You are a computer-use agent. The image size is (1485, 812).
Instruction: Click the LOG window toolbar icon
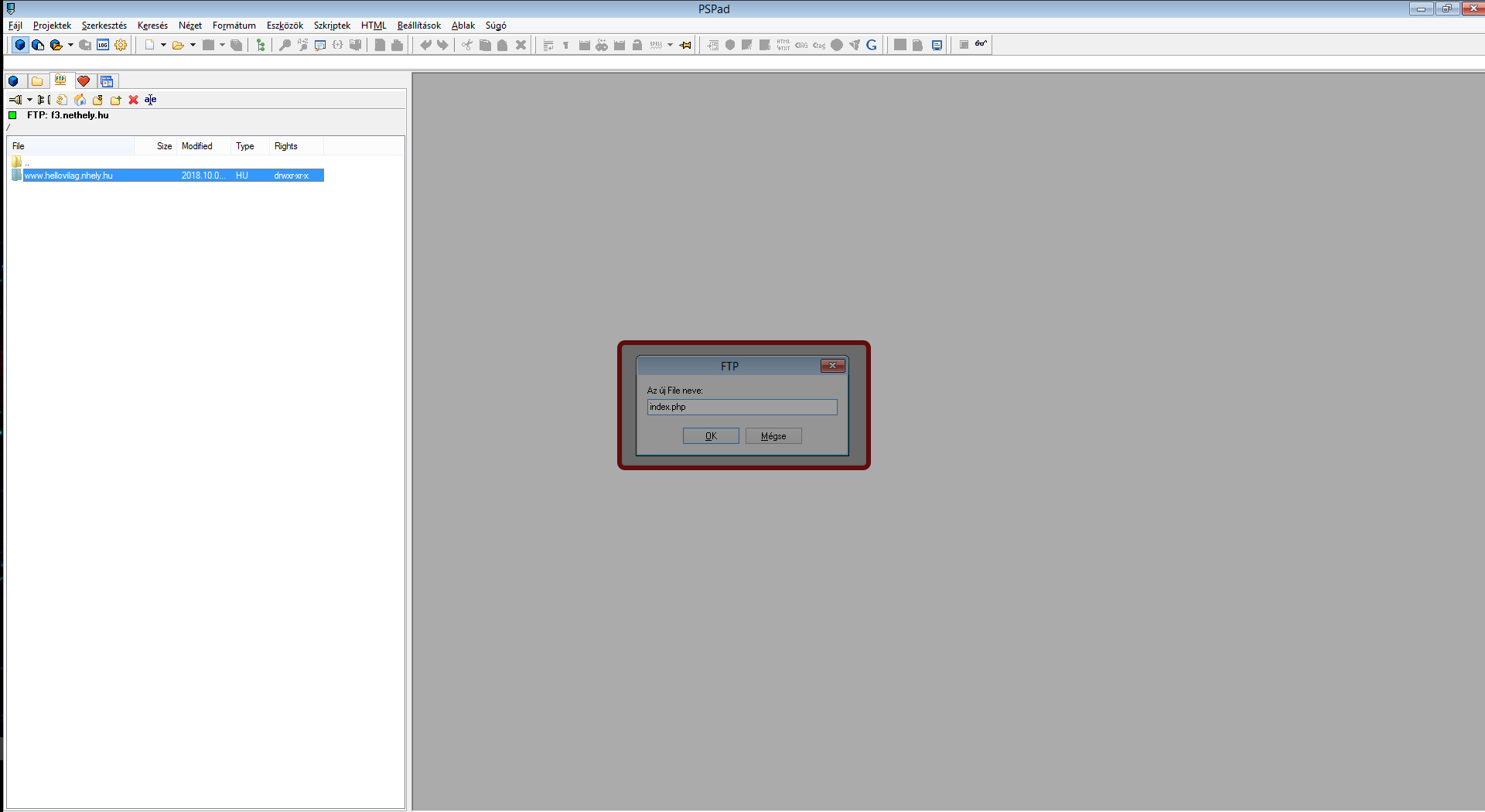103,45
